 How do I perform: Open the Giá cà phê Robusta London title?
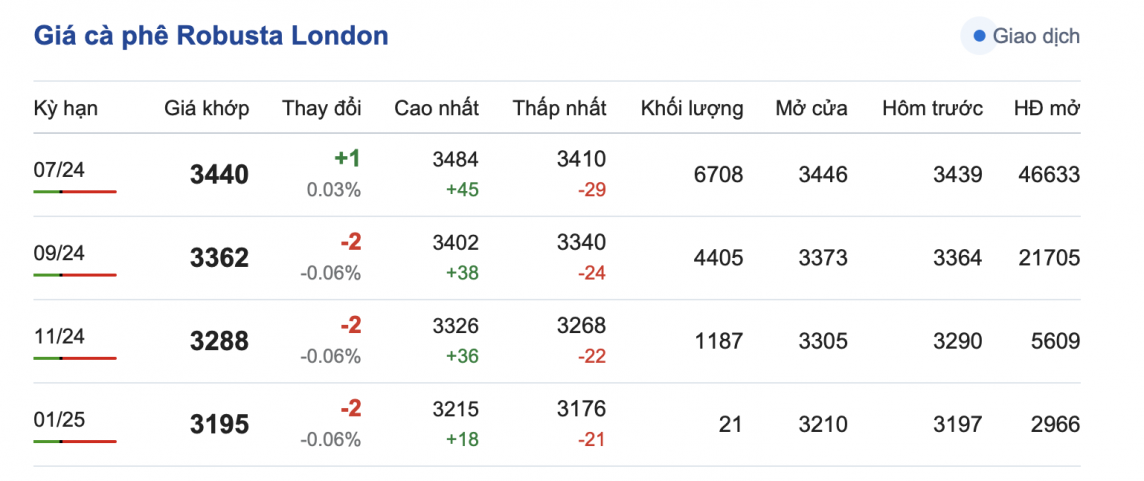pos(211,37)
